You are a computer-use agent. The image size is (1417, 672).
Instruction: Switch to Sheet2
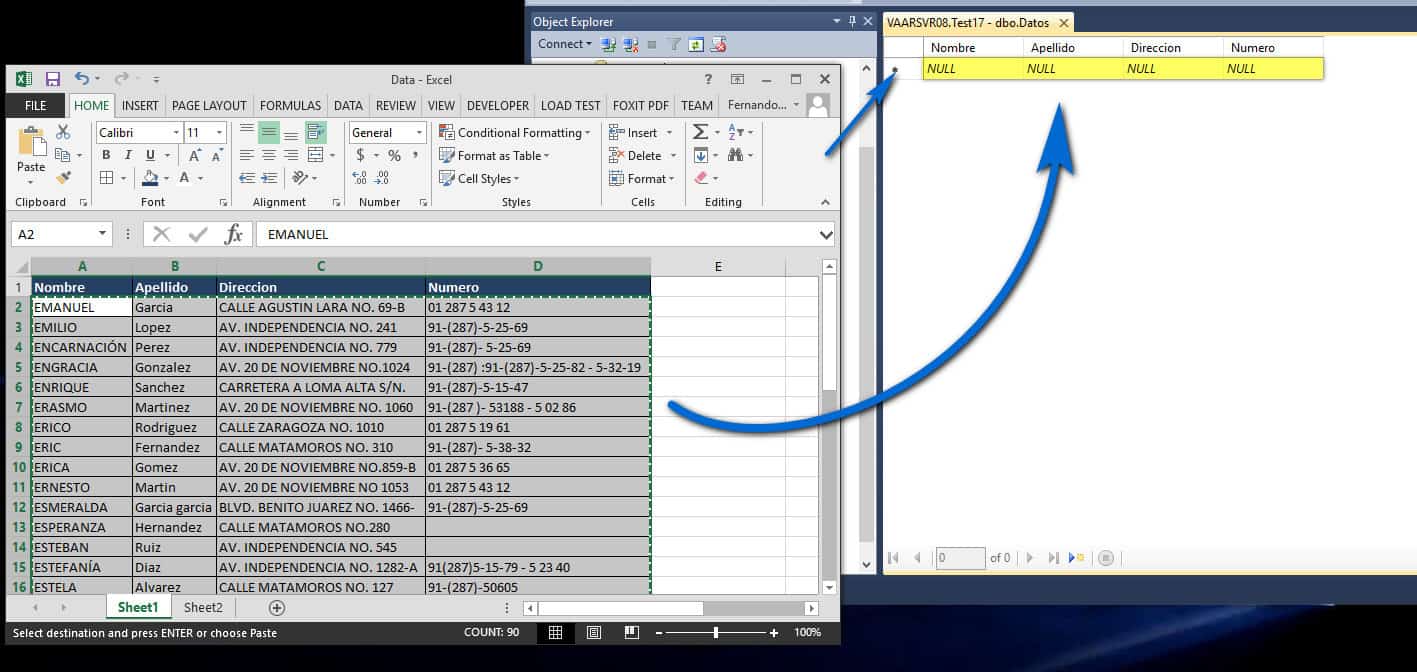pos(203,607)
